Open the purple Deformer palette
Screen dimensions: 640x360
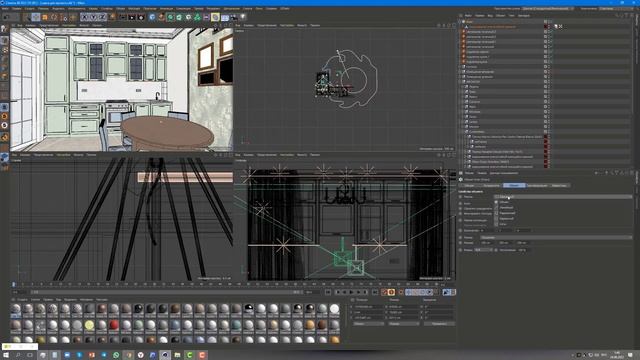[x=206, y=17]
